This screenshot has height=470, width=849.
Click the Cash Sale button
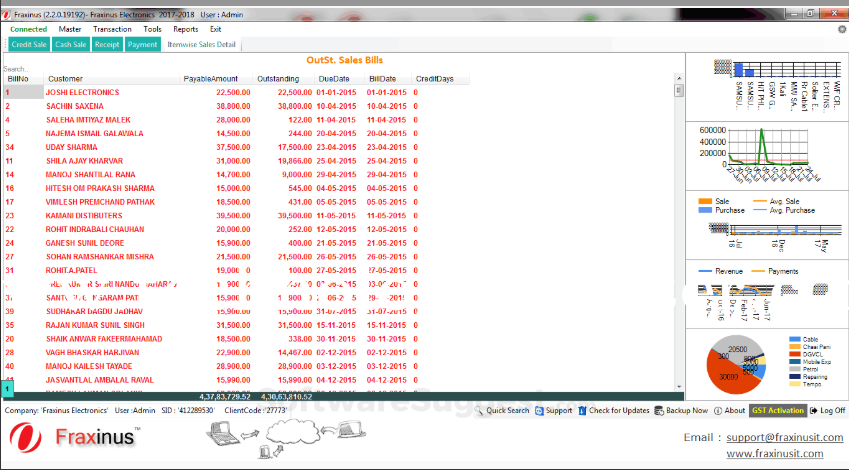(71, 44)
